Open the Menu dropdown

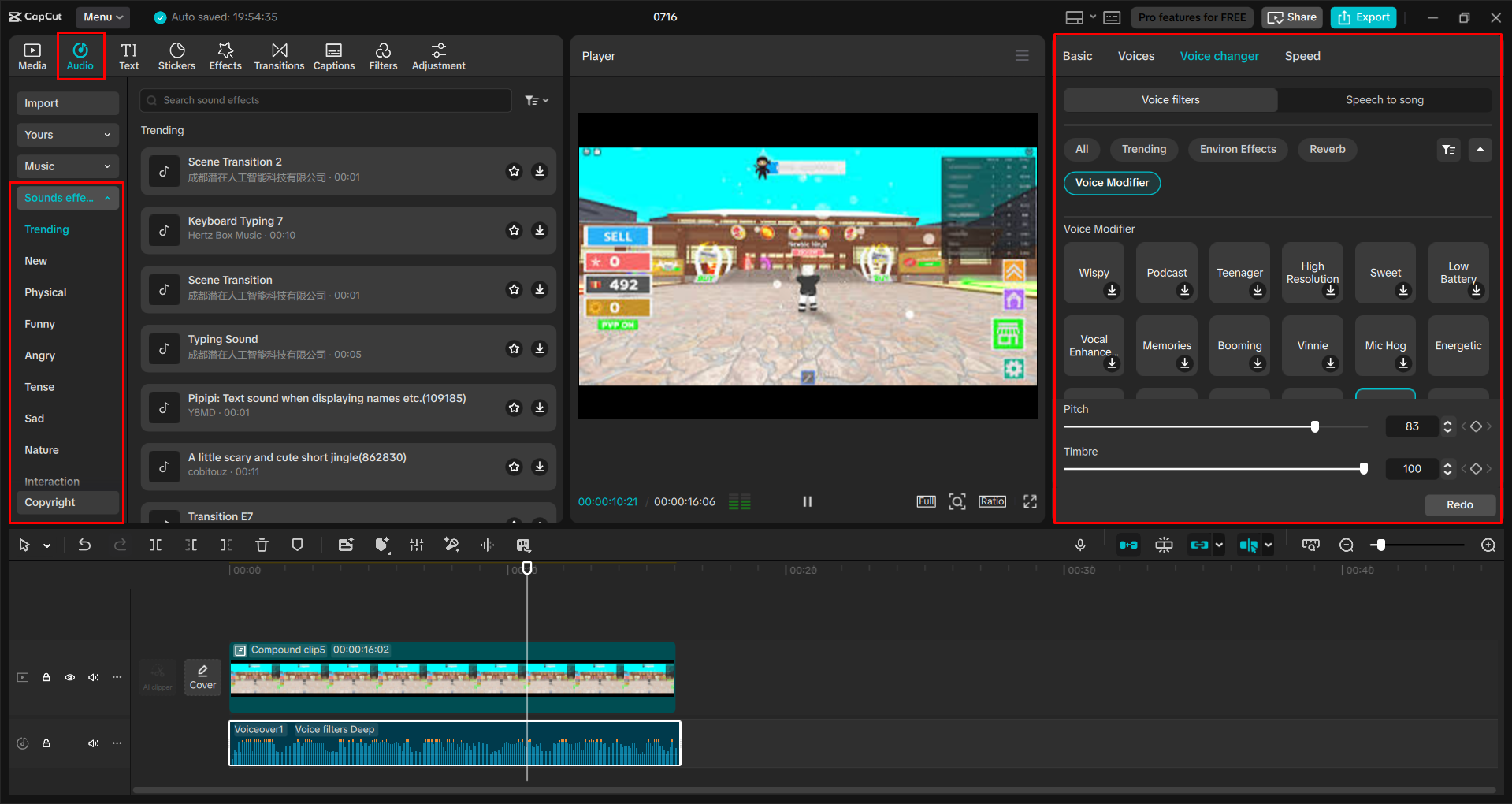click(103, 17)
